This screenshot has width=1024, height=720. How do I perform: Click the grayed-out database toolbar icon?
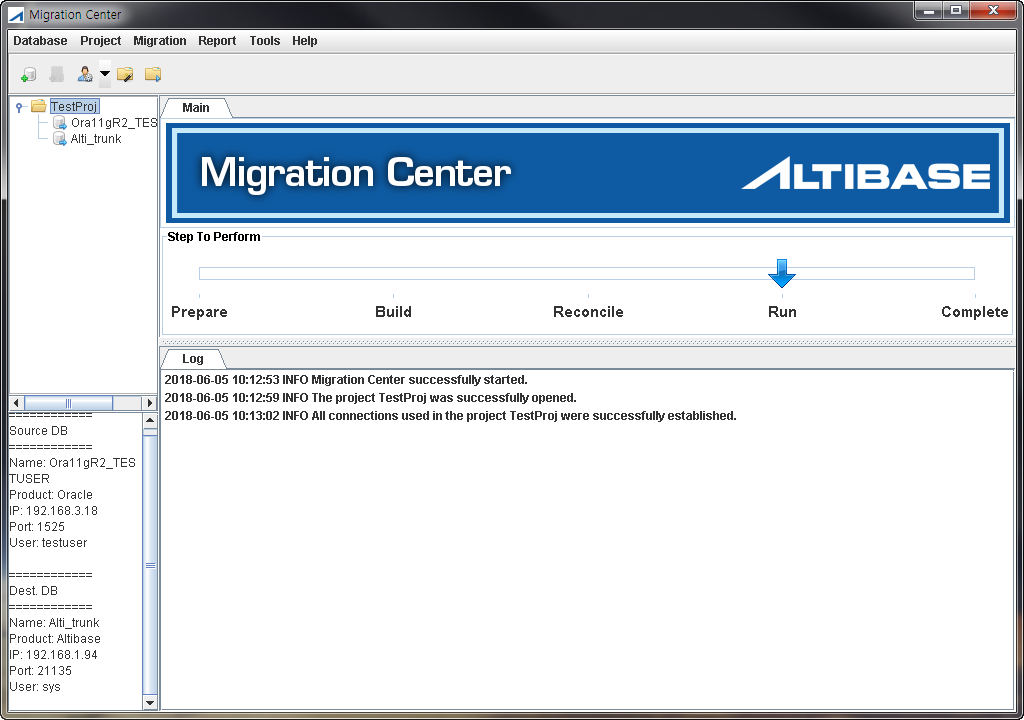click(x=57, y=74)
